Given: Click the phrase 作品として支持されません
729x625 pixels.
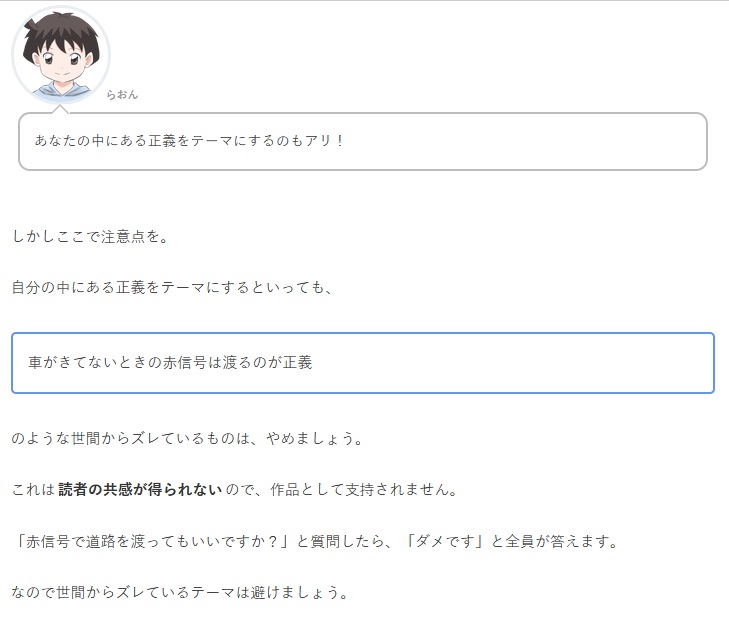Looking at the screenshot, I should point(365,489).
